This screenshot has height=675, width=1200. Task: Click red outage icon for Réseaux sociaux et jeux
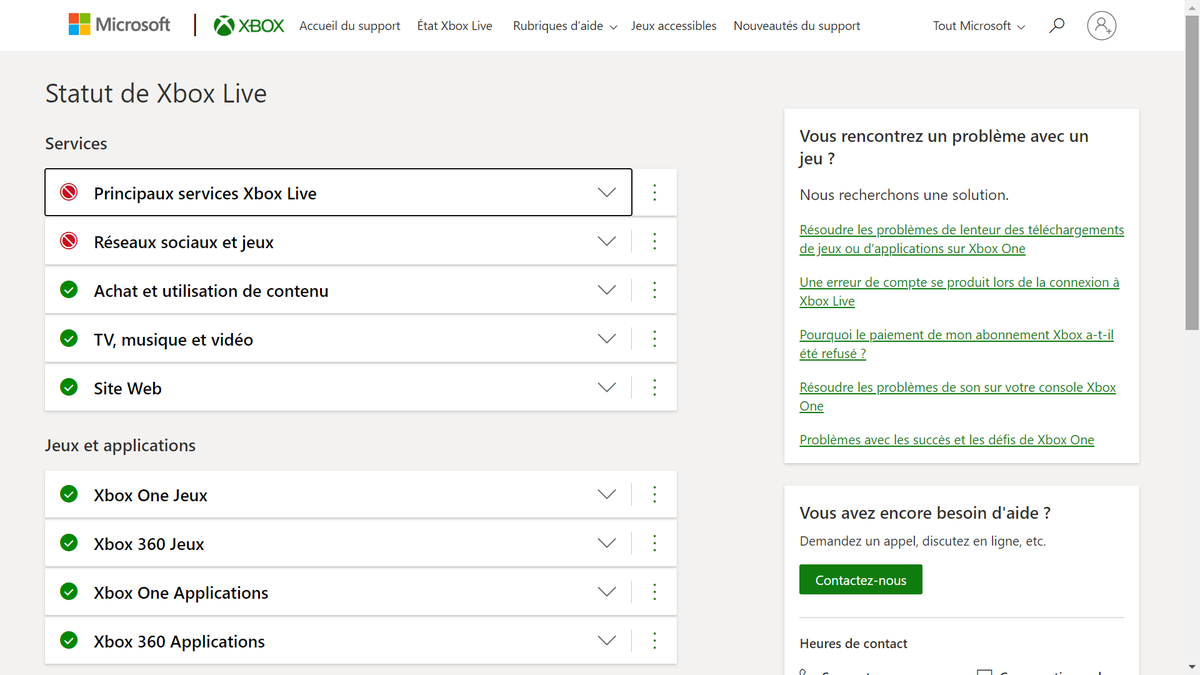[x=69, y=242]
